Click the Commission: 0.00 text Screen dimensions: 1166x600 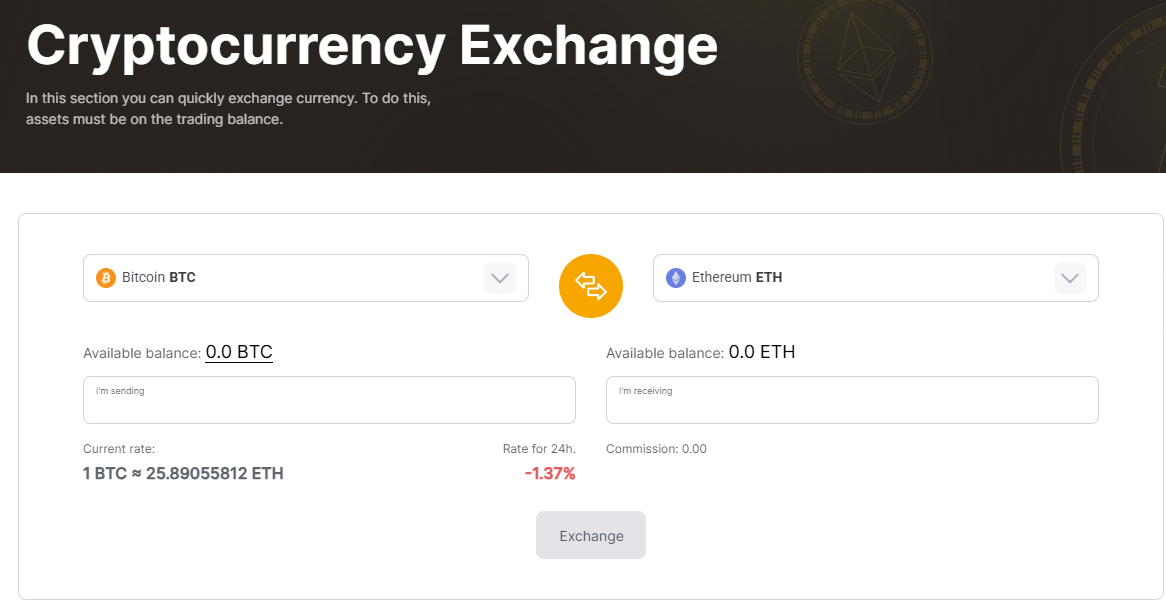point(656,449)
